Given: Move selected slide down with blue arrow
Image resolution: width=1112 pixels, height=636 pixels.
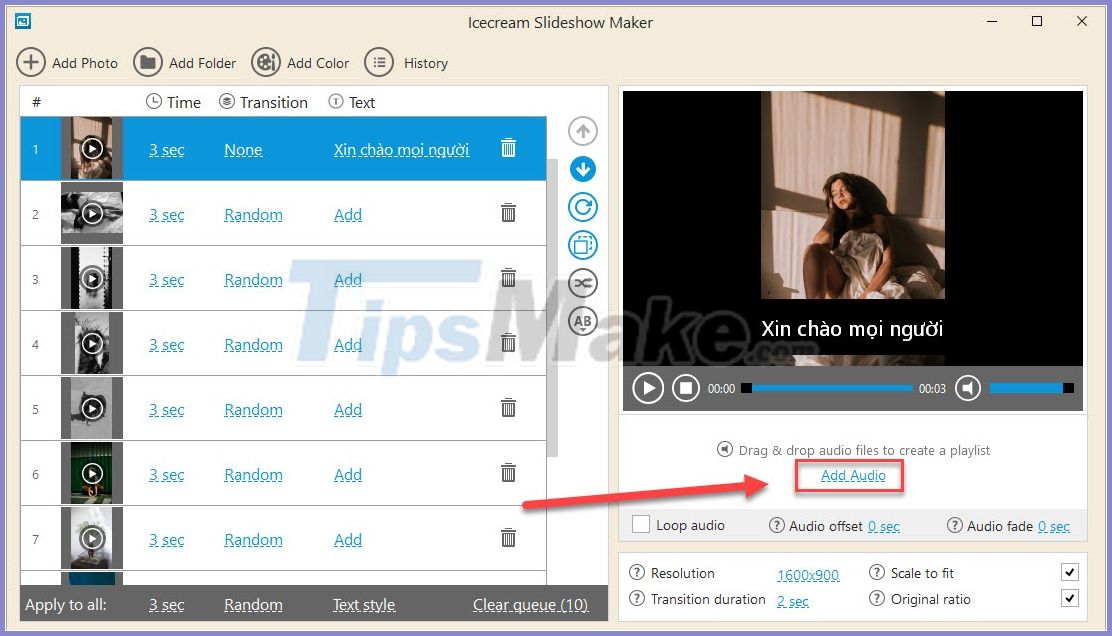Looking at the screenshot, I should (x=583, y=169).
